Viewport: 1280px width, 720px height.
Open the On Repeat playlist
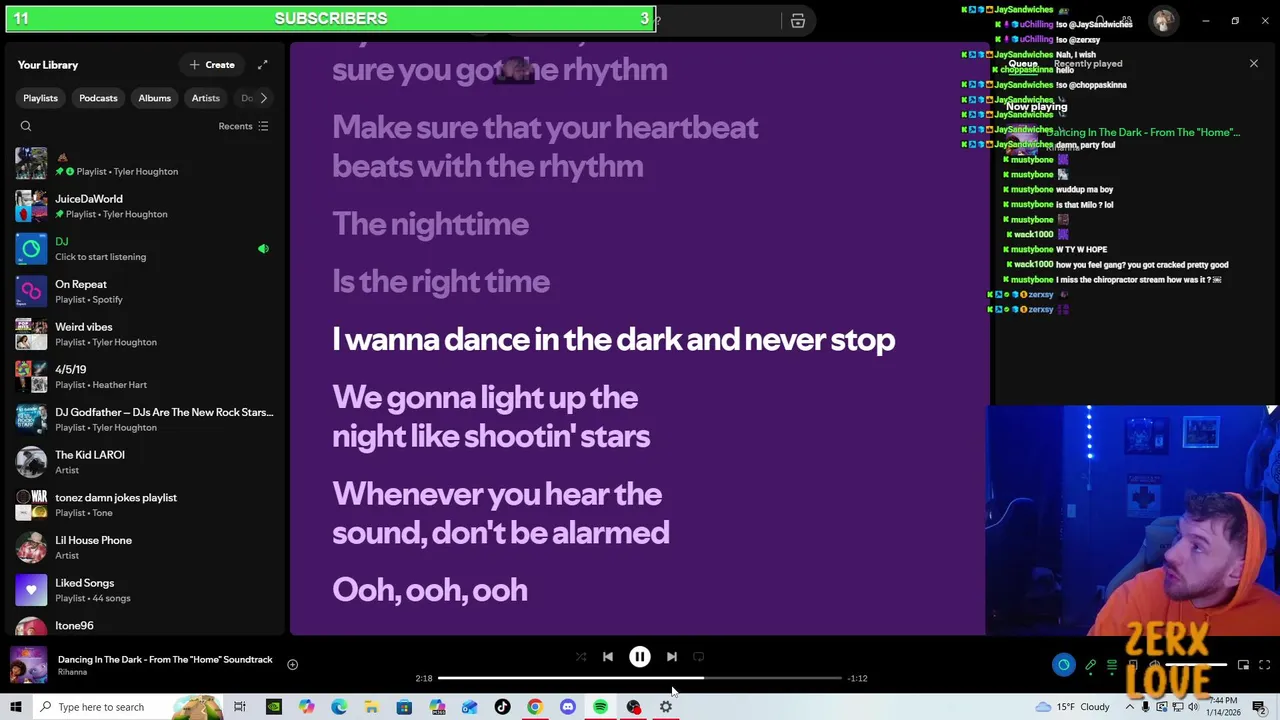(x=144, y=291)
